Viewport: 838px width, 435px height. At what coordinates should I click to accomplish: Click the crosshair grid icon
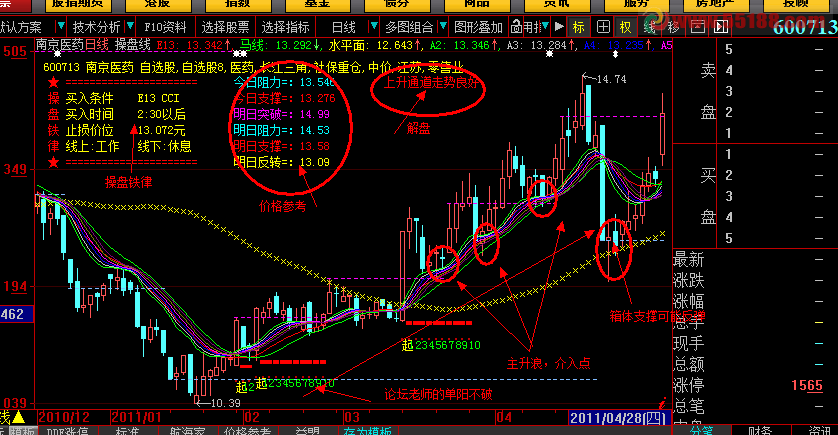(603, 27)
